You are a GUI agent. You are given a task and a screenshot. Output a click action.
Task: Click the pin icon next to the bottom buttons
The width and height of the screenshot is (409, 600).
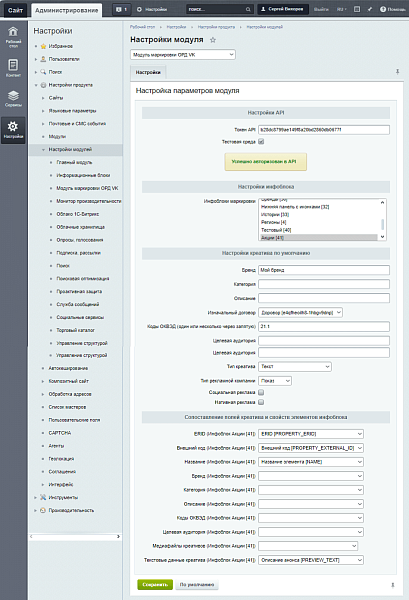tap(393, 585)
